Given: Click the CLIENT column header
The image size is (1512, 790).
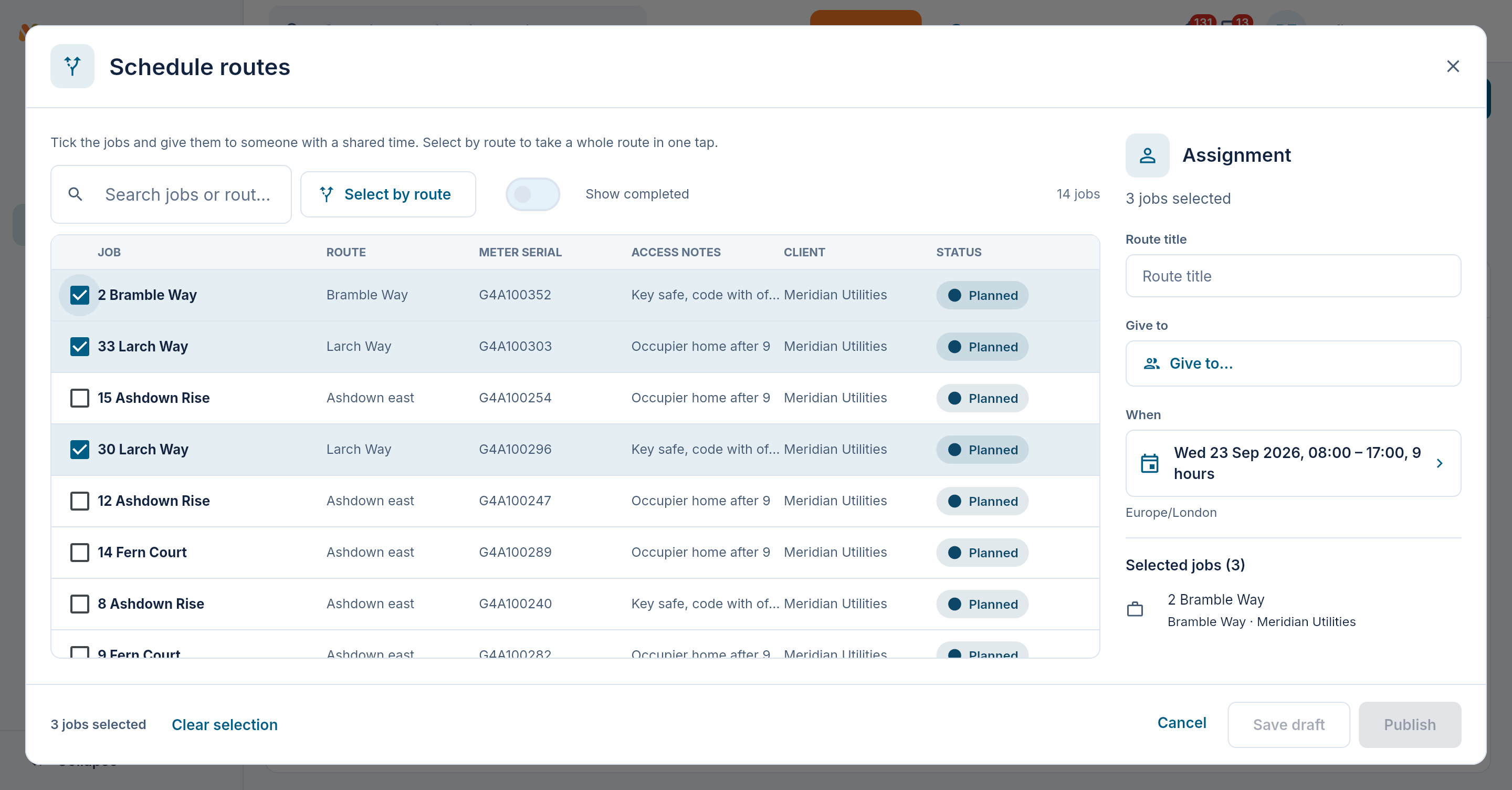Looking at the screenshot, I should (804, 253).
